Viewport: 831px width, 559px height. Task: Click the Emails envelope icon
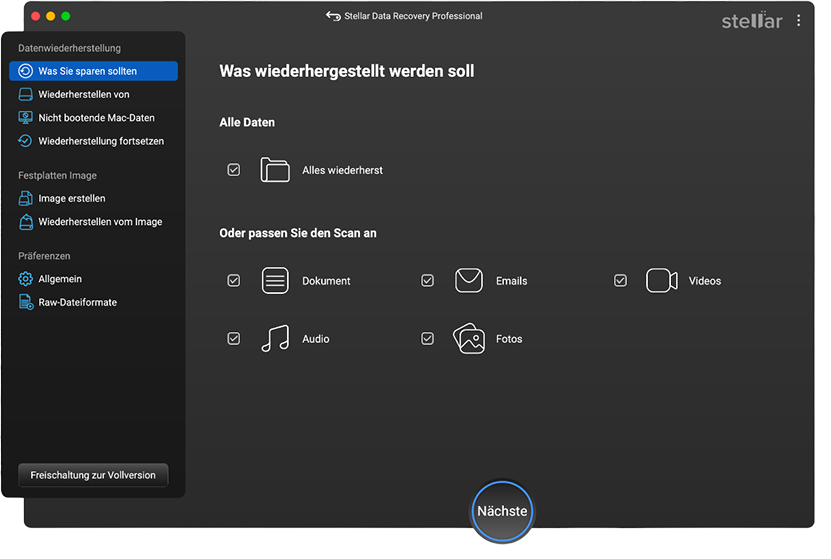(468, 281)
